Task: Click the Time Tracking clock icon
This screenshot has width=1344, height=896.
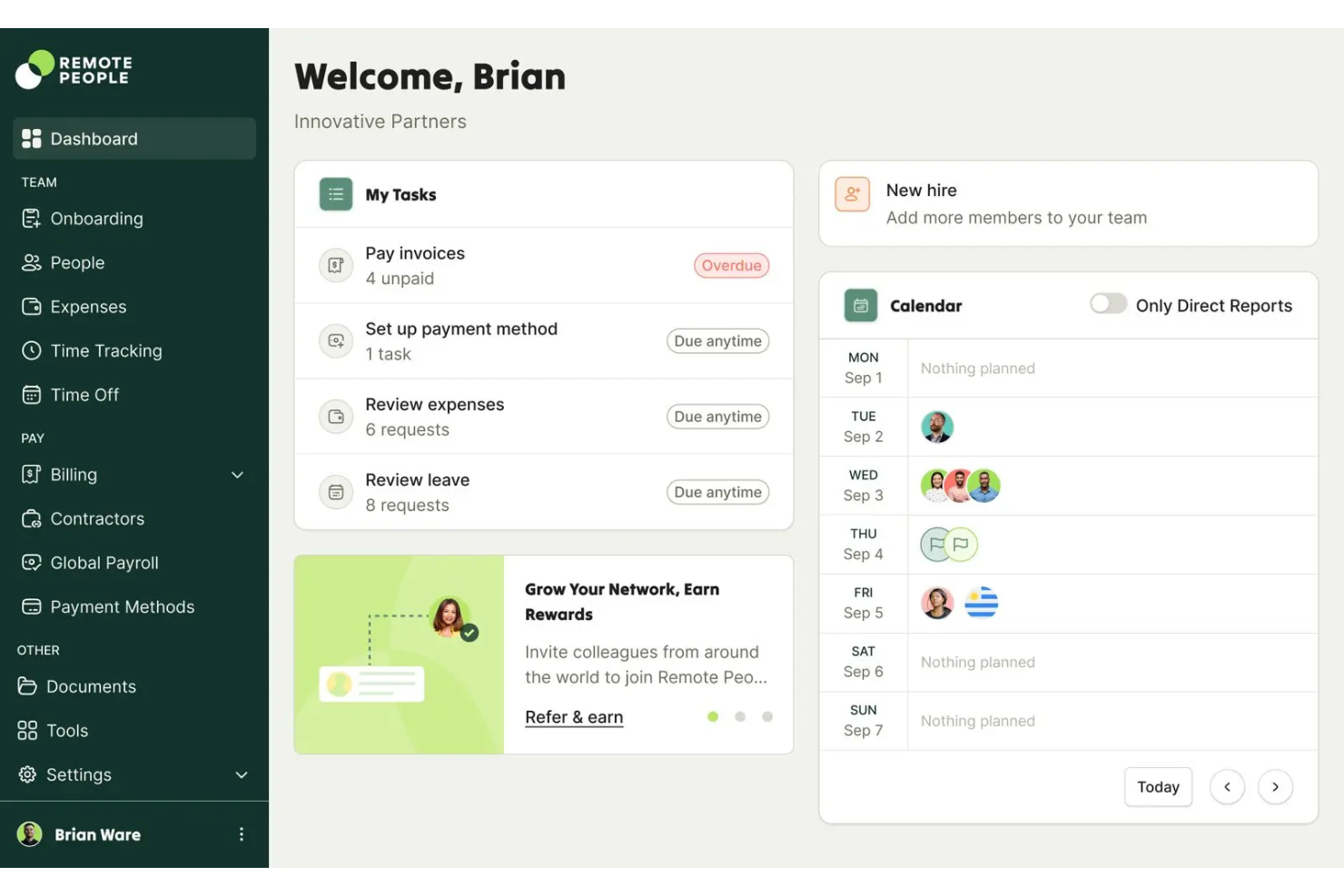Action: 32,350
